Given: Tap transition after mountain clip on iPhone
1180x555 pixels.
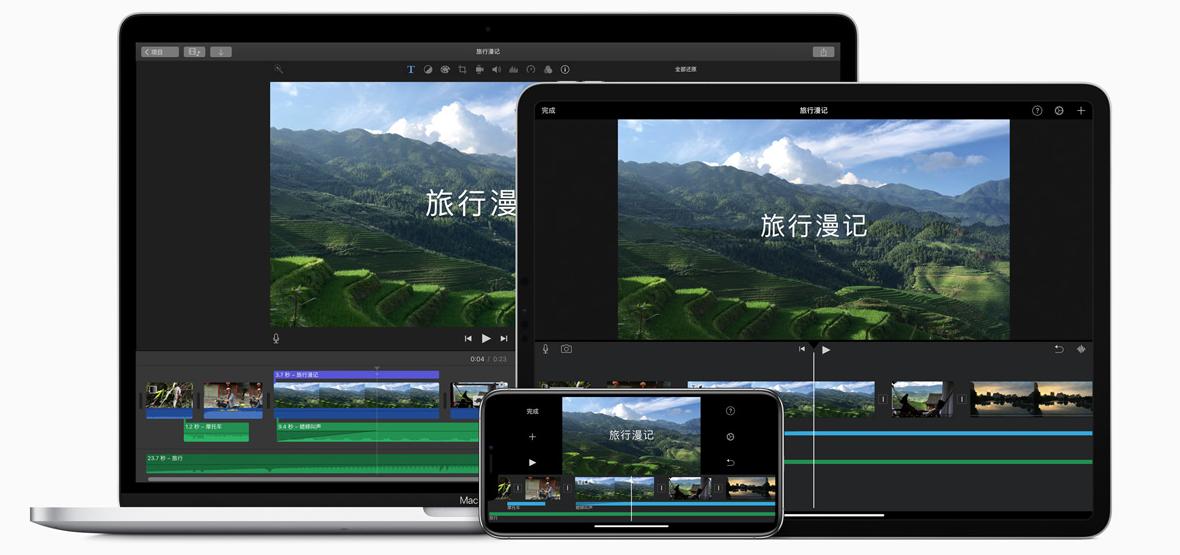Looking at the screenshot, I should pyautogui.click(x=661, y=488).
